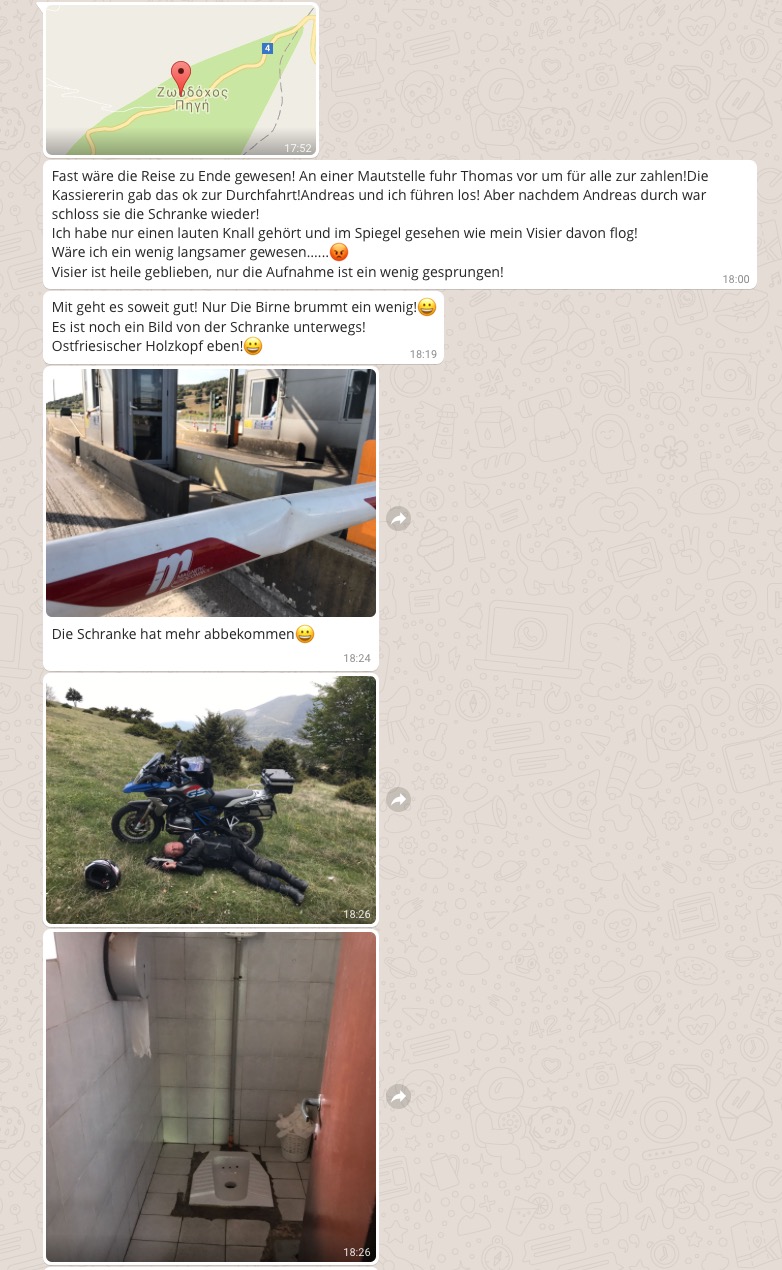Click the 18:00 message timestamp
This screenshot has height=1270, width=782.
coord(736,279)
